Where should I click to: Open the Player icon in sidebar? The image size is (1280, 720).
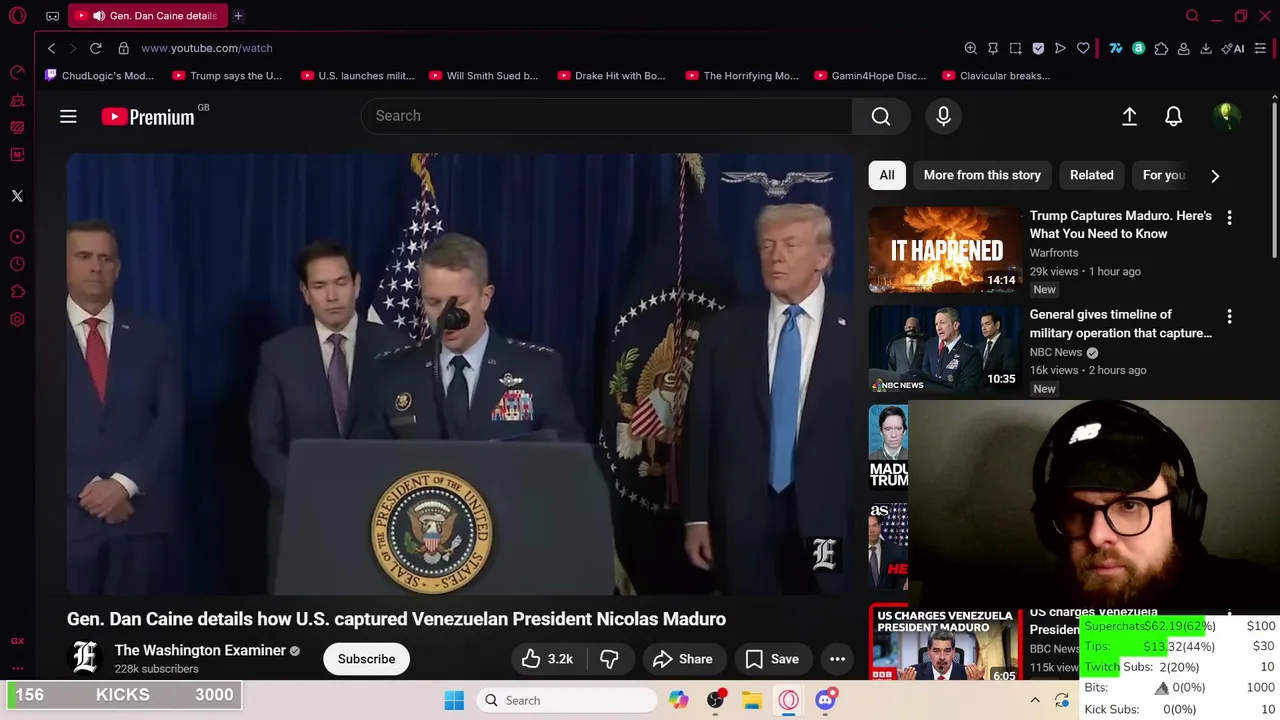point(17,237)
